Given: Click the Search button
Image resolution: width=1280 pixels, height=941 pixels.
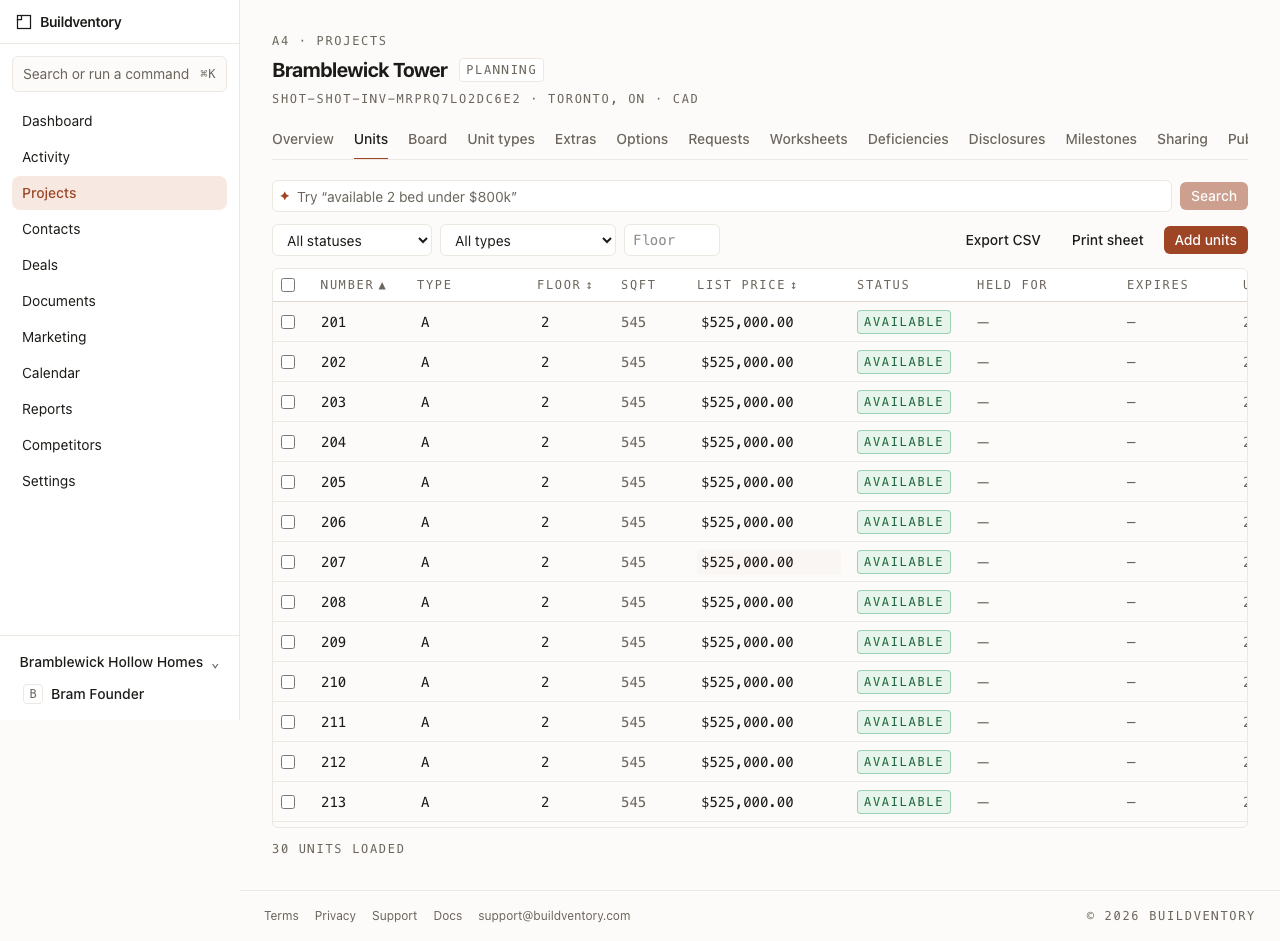Looking at the screenshot, I should (1214, 196).
